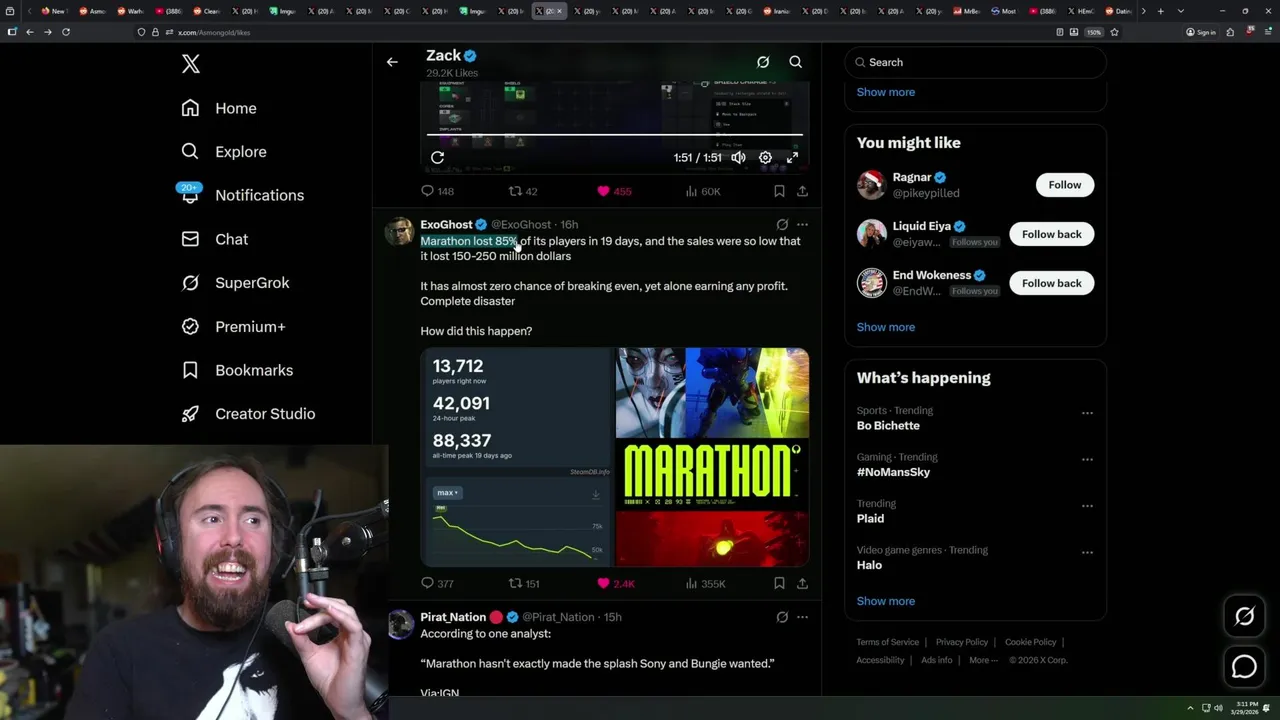Open browser tab list dropdown

point(1181,11)
